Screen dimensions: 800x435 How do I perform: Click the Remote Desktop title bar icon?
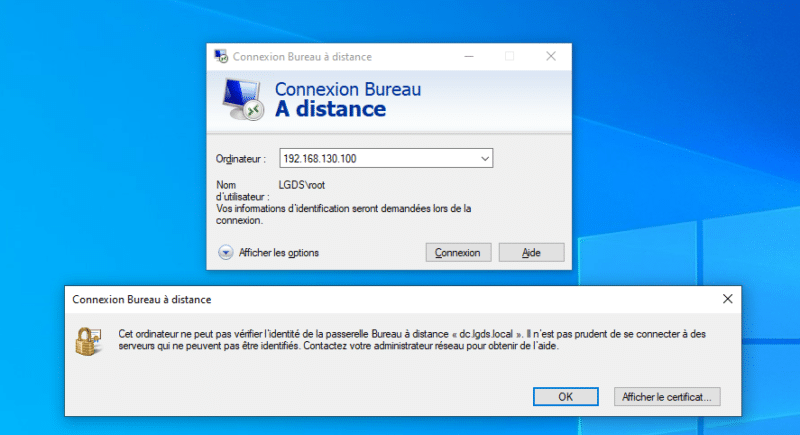221,56
